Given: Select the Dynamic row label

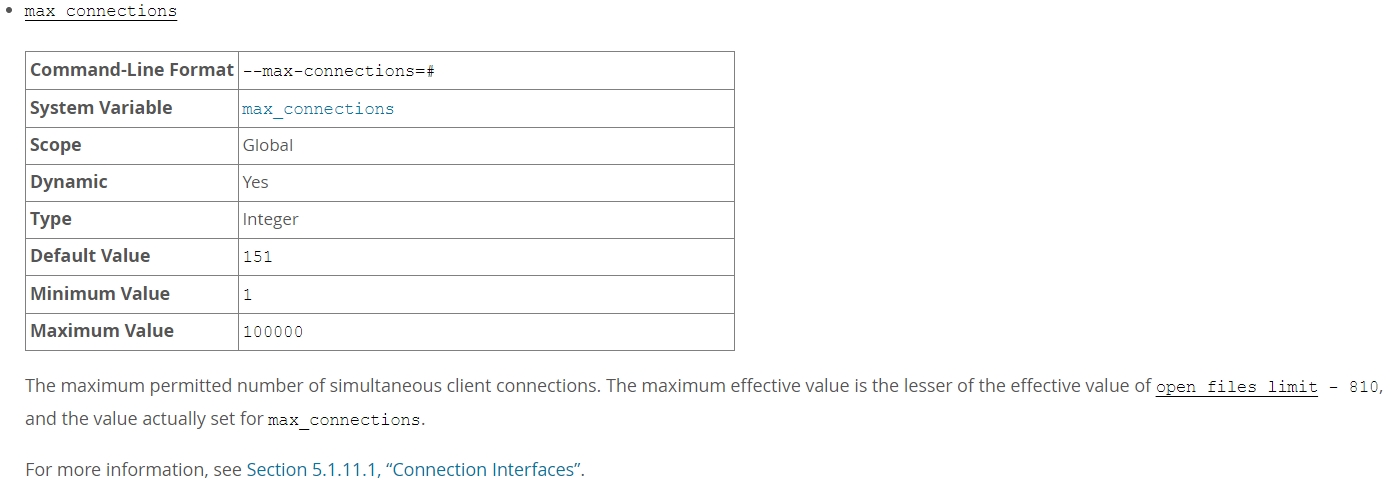Looking at the screenshot, I should (69, 182).
